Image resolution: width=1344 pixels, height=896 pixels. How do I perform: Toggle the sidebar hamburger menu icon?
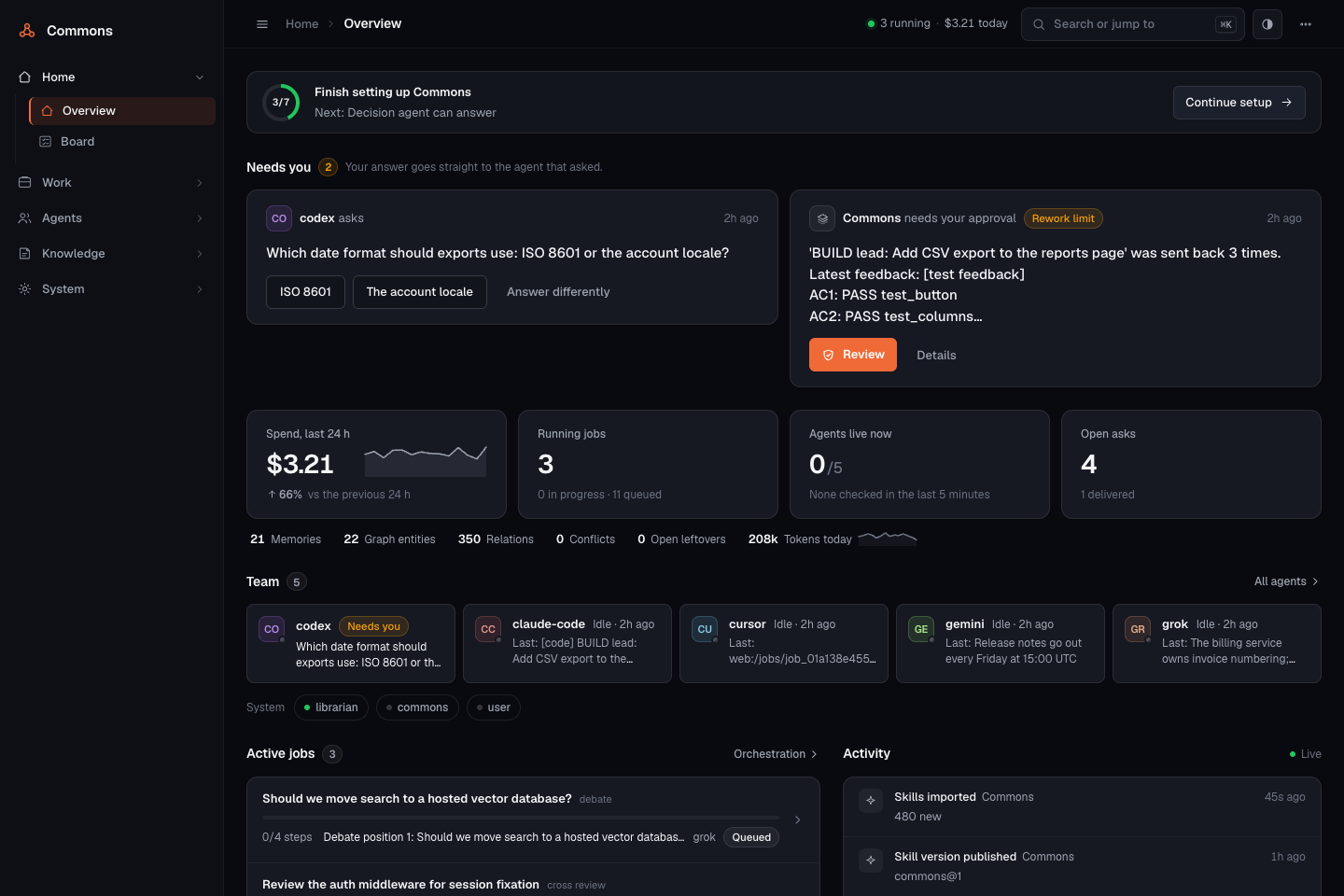pyautogui.click(x=262, y=24)
